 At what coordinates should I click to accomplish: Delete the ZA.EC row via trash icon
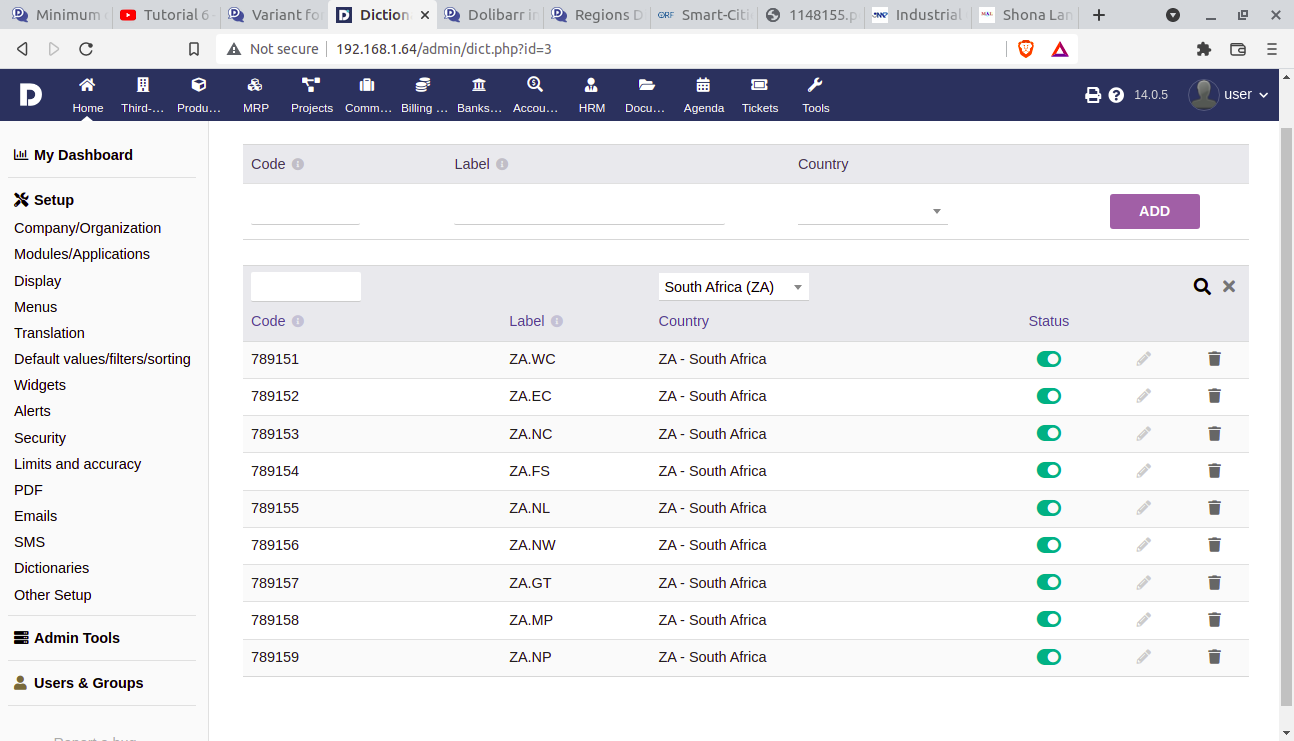(x=1214, y=396)
